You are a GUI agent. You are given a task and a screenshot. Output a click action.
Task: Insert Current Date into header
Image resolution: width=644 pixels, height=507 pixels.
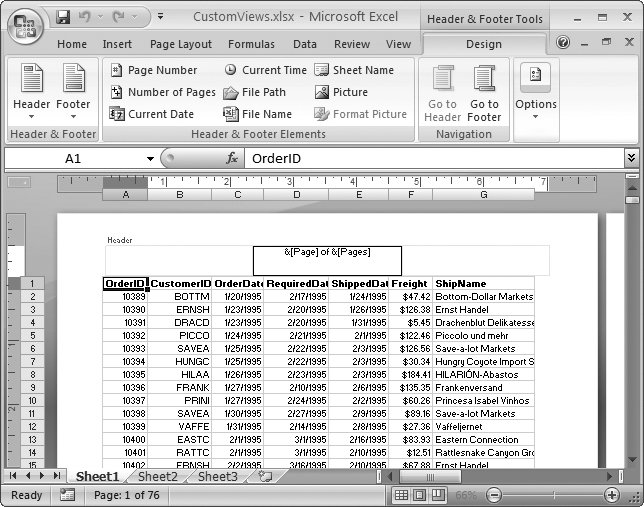pyautogui.click(x=152, y=114)
